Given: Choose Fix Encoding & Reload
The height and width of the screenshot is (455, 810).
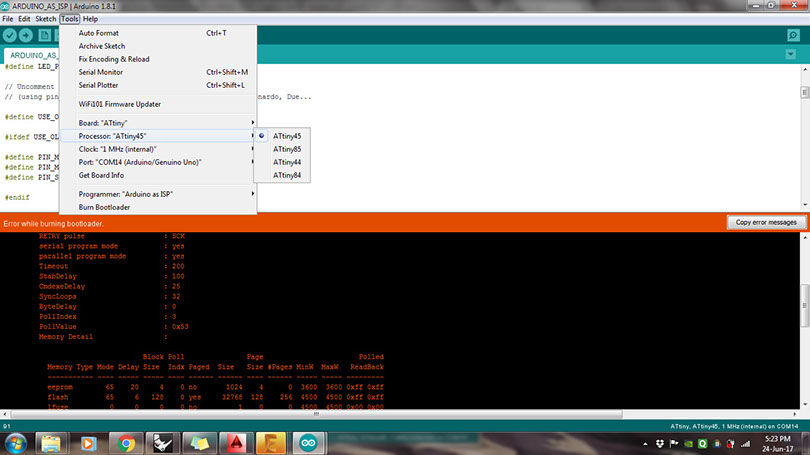Looking at the screenshot, I should tap(158, 59).
